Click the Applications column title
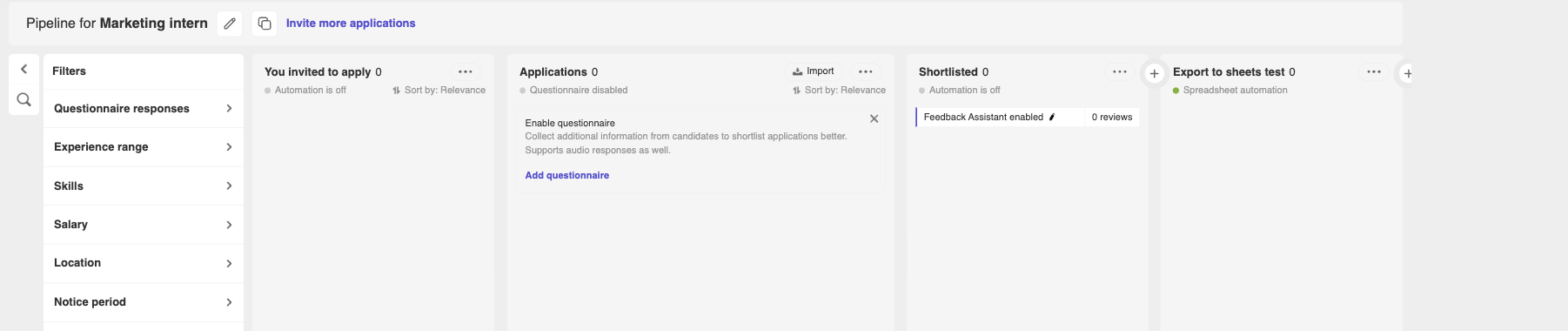The width and height of the screenshot is (1568, 331). pos(553,72)
